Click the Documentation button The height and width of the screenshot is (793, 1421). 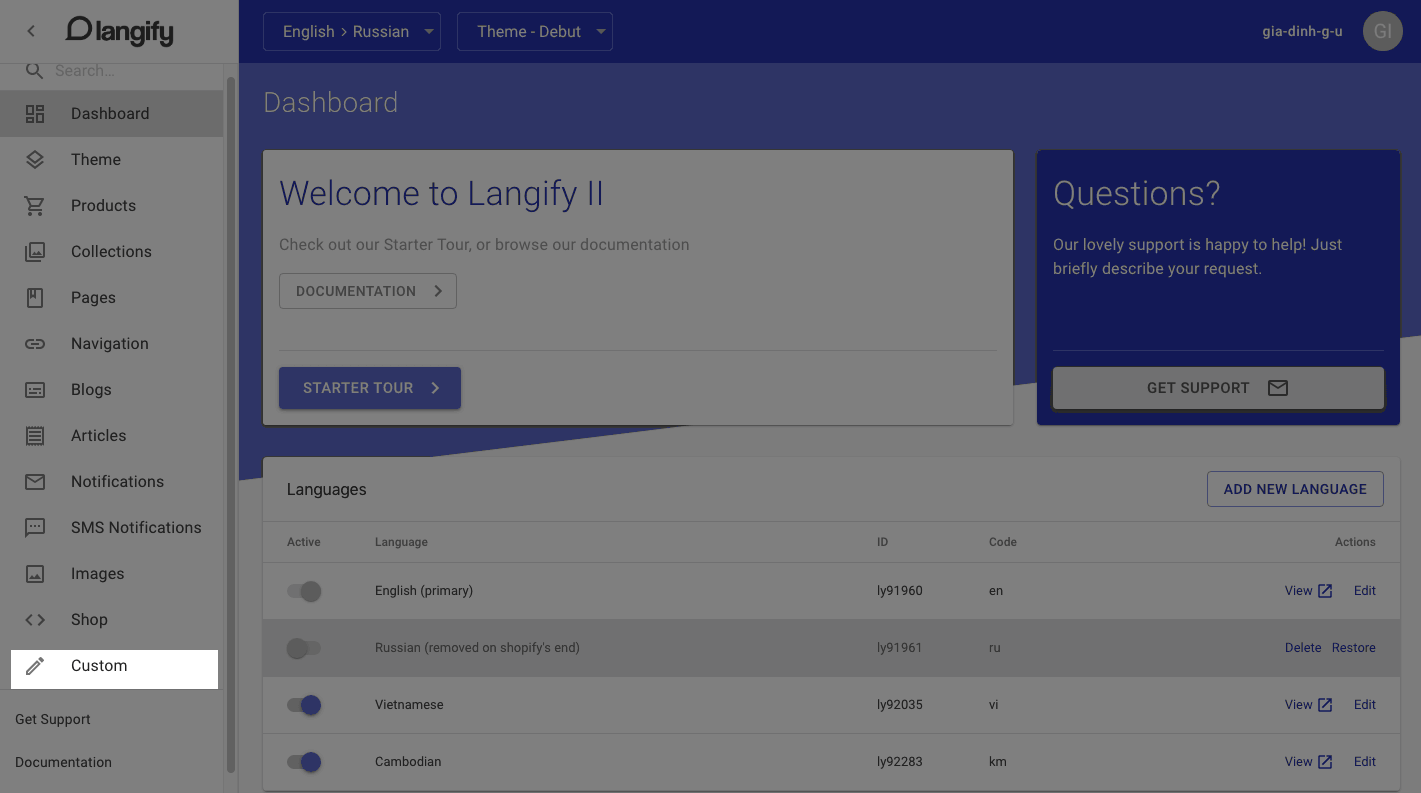coord(368,291)
